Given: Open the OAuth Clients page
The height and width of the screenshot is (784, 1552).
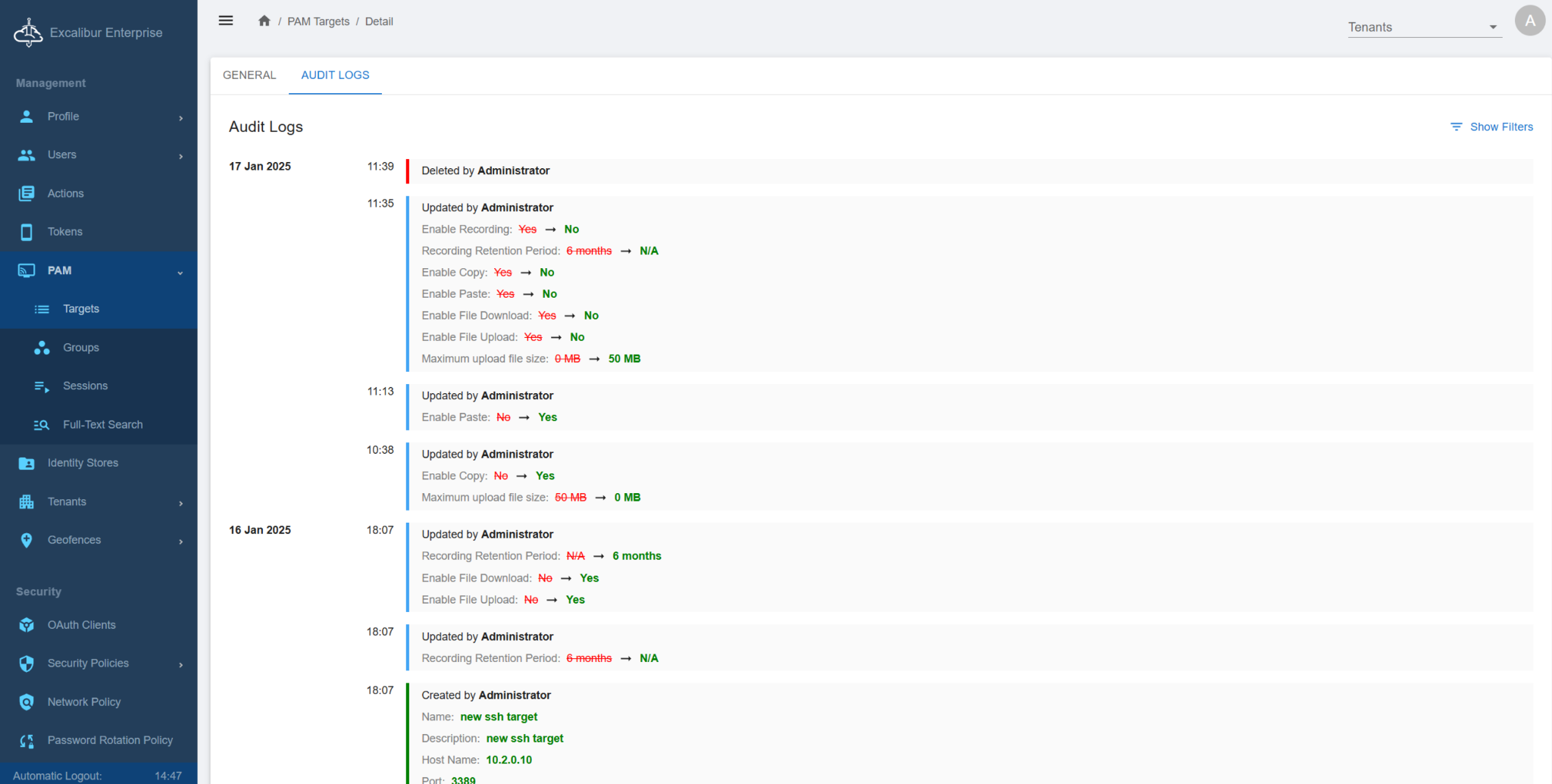Looking at the screenshot, I should (99, 625).
